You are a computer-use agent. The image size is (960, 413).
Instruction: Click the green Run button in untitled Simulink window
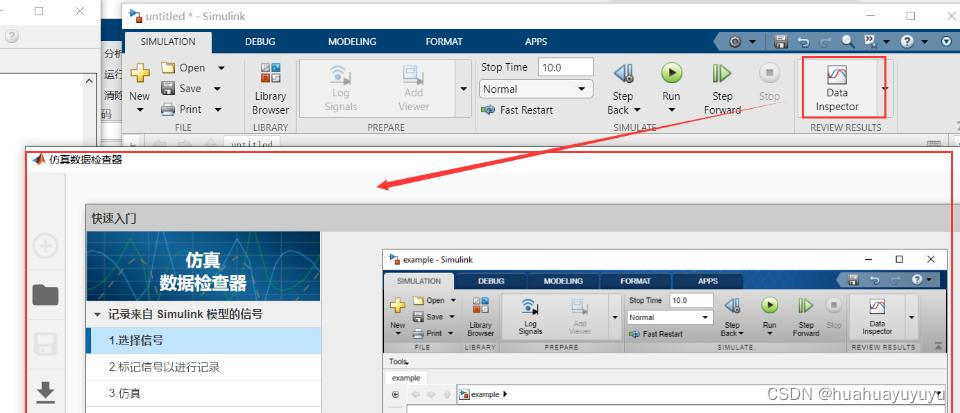coord(672,73)
